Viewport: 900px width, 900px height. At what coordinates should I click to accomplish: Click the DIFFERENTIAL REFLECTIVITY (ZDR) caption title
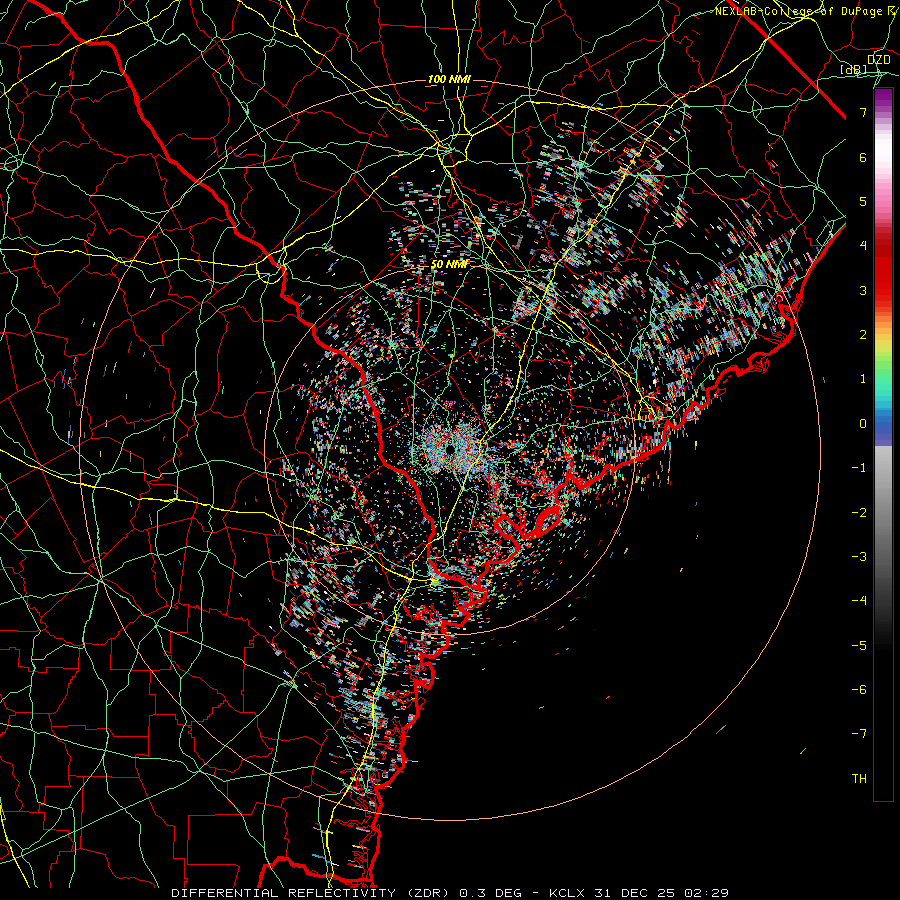click(x=311, y=893)
